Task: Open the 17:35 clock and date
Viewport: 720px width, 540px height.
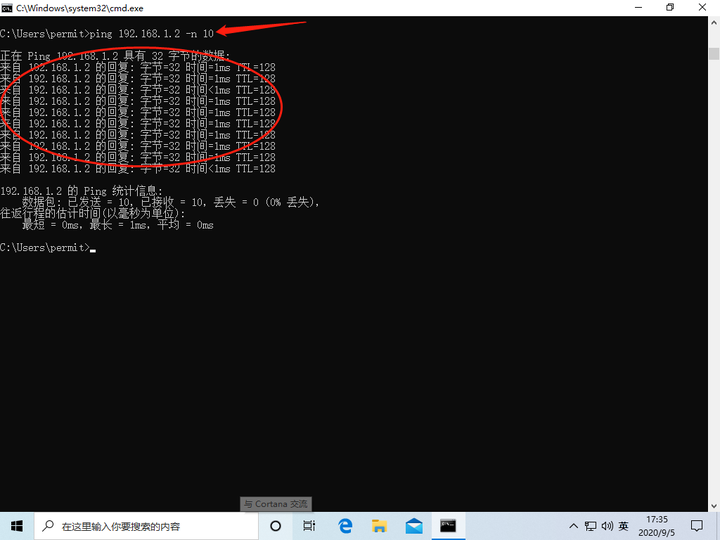Action: (x=657, y=526)
